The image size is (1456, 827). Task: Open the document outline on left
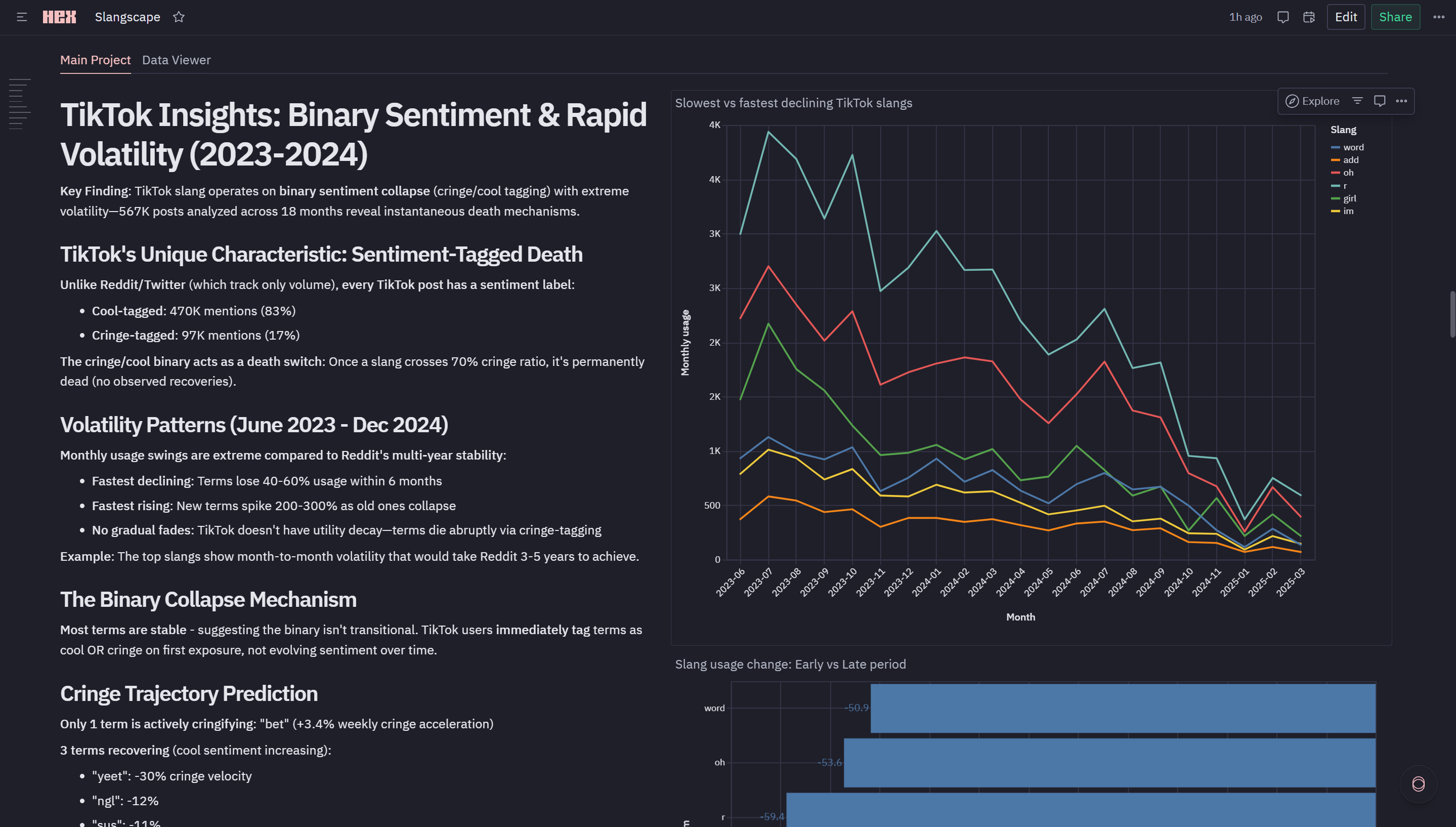[19, 104]
